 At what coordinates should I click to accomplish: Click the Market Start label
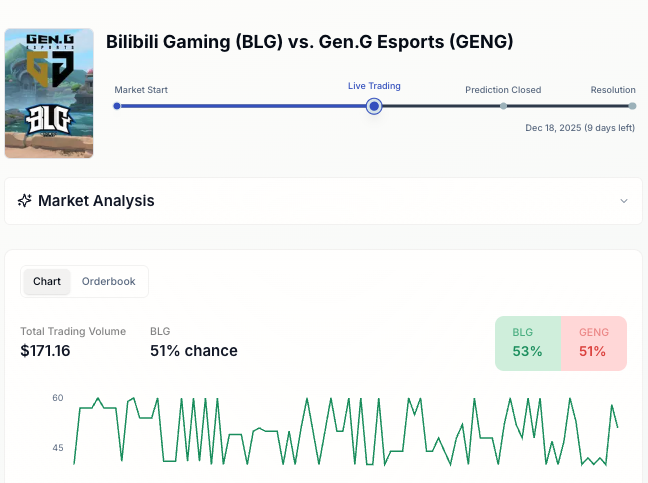(141, 90)
